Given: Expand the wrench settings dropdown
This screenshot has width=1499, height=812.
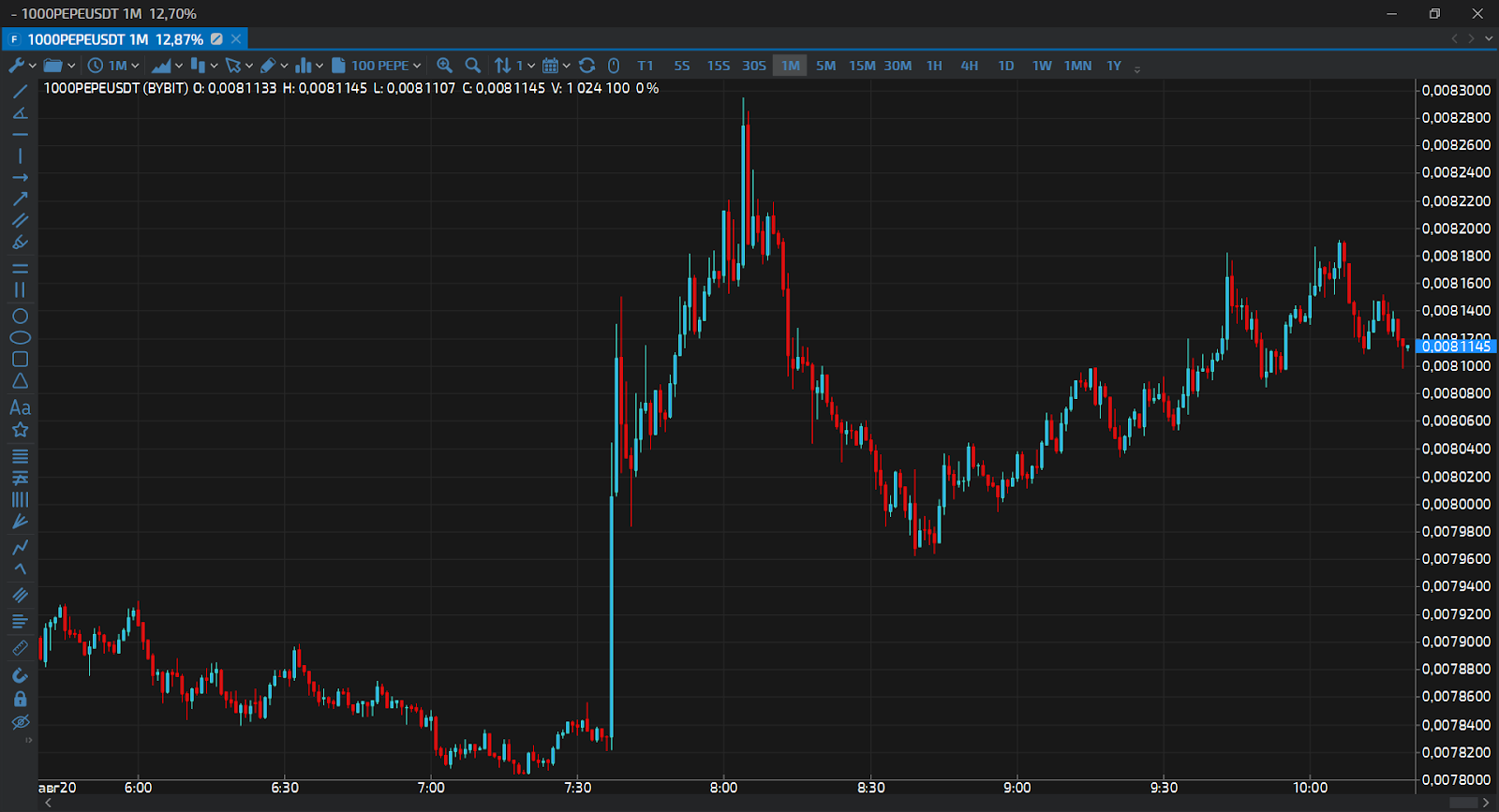Looking at the screenshot, I should (22, 66).
